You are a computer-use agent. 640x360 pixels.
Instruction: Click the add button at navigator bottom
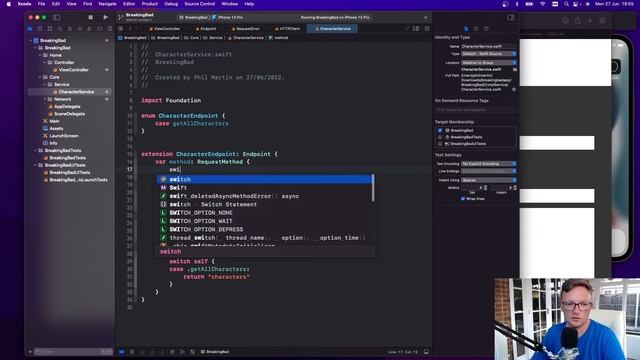pyautogui.click(x=30, y=351)
